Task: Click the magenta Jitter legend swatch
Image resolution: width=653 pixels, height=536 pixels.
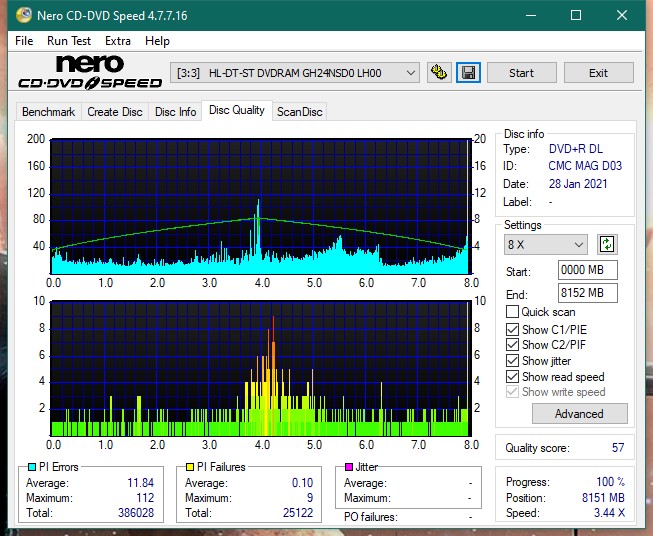Action: pos(349,467)
